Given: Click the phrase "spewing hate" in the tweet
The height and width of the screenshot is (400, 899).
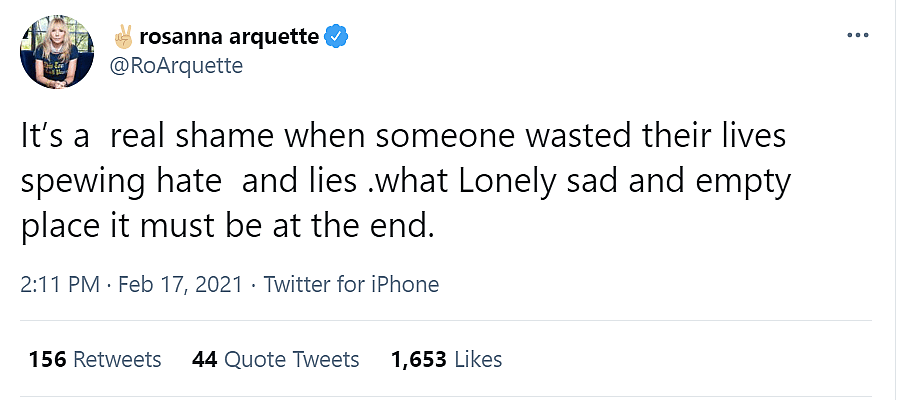Looking at the screenshot, I should [120, 182].
